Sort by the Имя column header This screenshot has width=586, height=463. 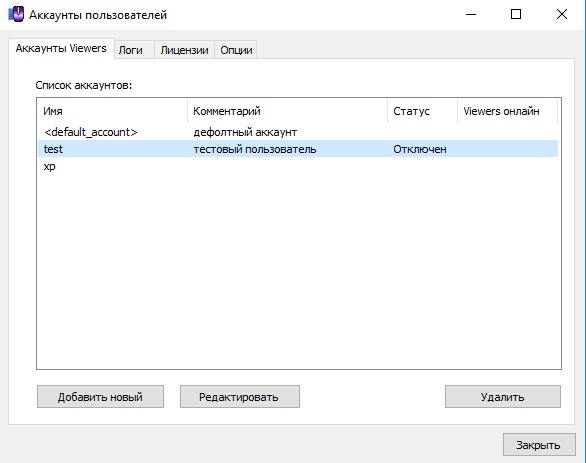coord(112,111)
